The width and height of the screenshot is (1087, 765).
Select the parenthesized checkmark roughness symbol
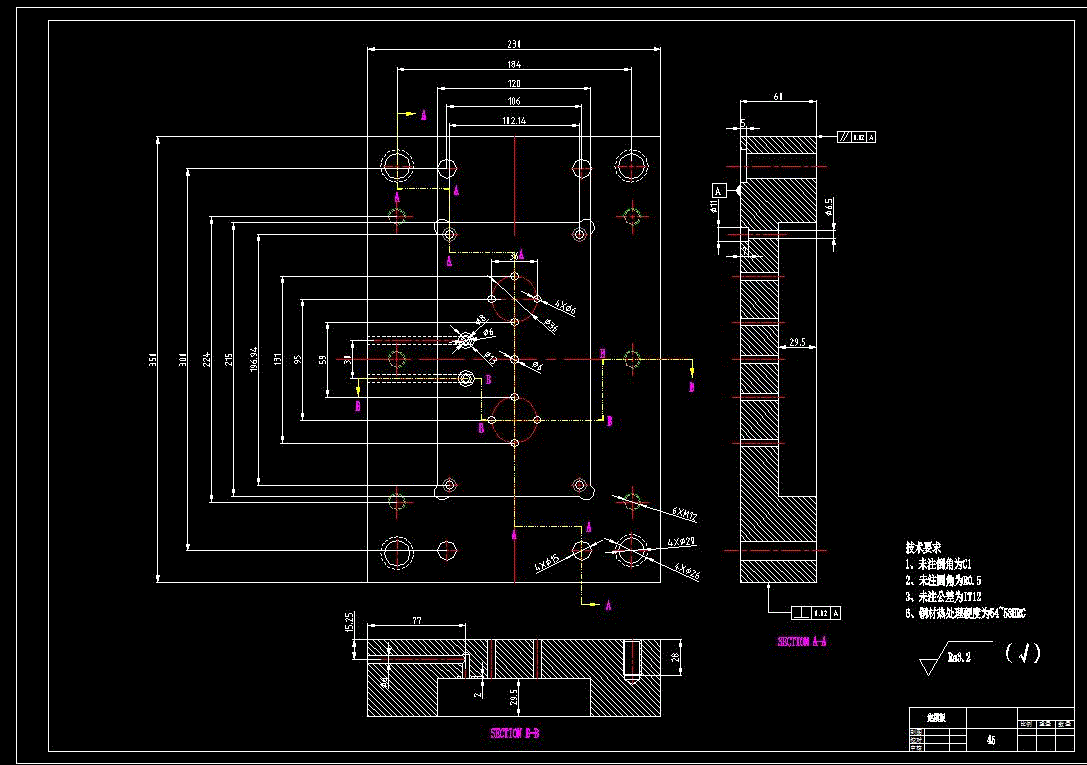[x=1023, y=653]
